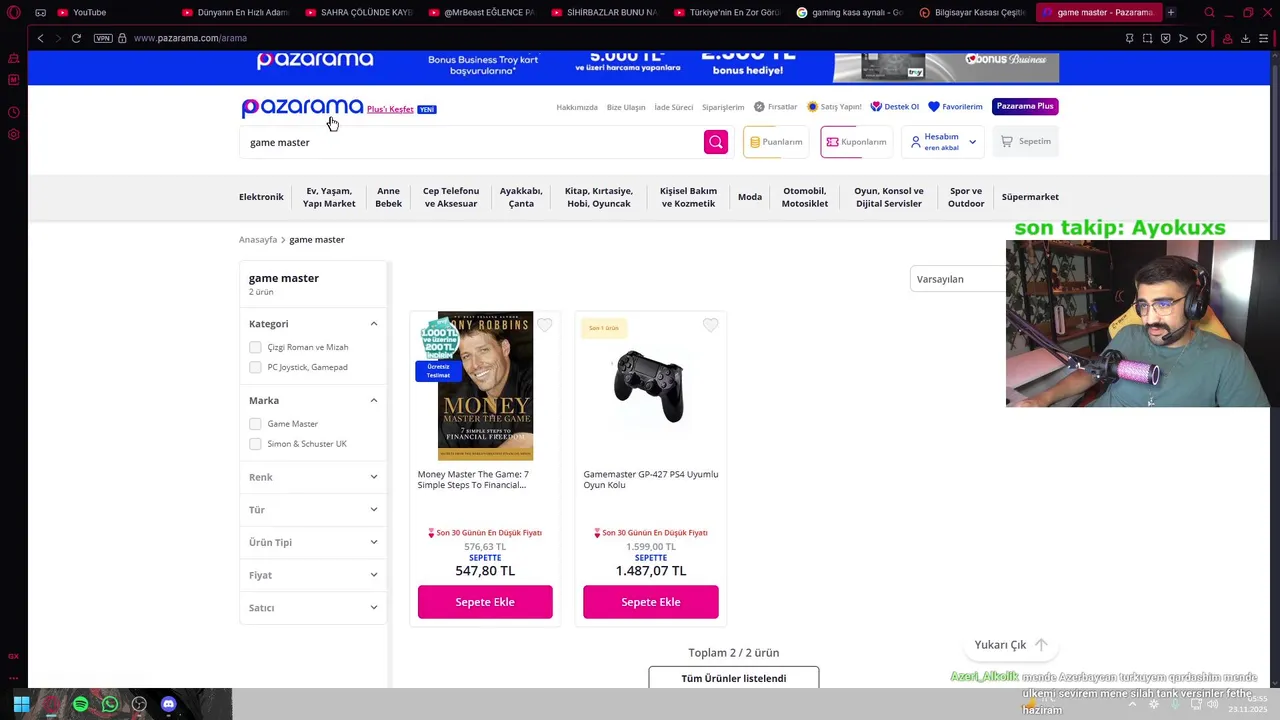Open Spor ve Outdoor category
Viewport: 1280px width, 720px height.
tap(966, 197)
